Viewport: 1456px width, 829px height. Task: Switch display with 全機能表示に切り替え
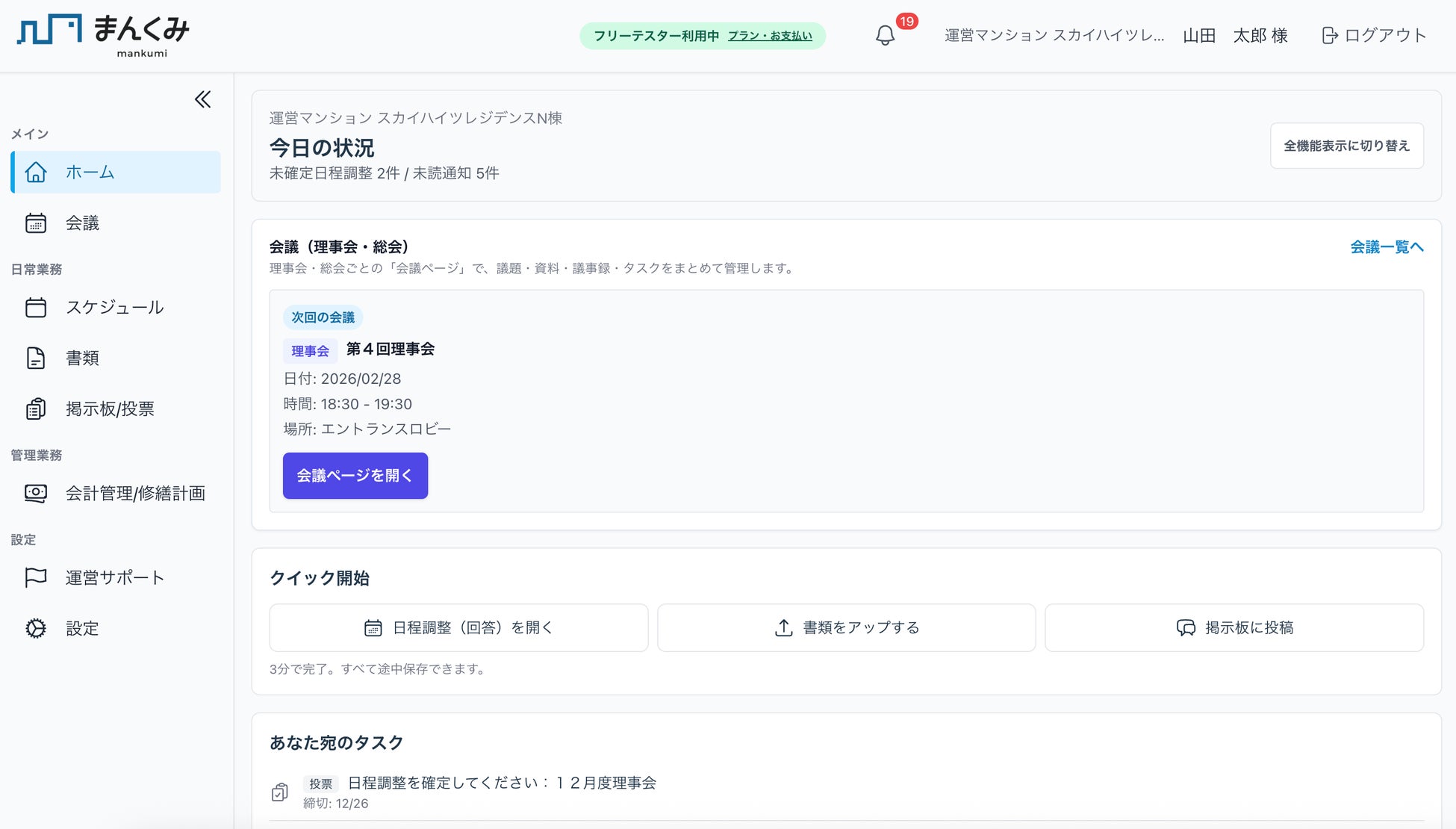(1346, 146)
